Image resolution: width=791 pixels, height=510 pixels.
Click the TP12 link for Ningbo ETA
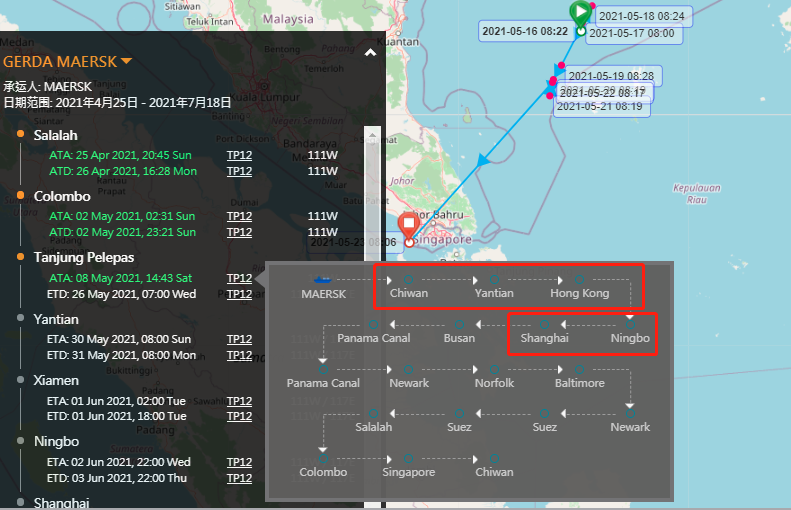coord(239,462)
